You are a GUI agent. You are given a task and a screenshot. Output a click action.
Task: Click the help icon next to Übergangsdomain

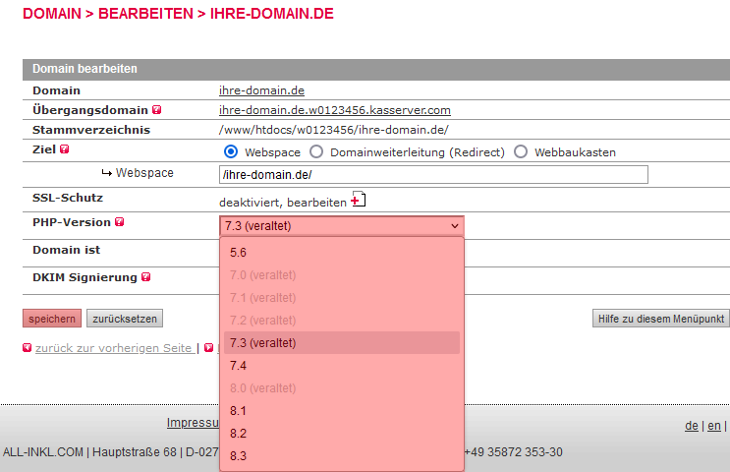(157, 110)
